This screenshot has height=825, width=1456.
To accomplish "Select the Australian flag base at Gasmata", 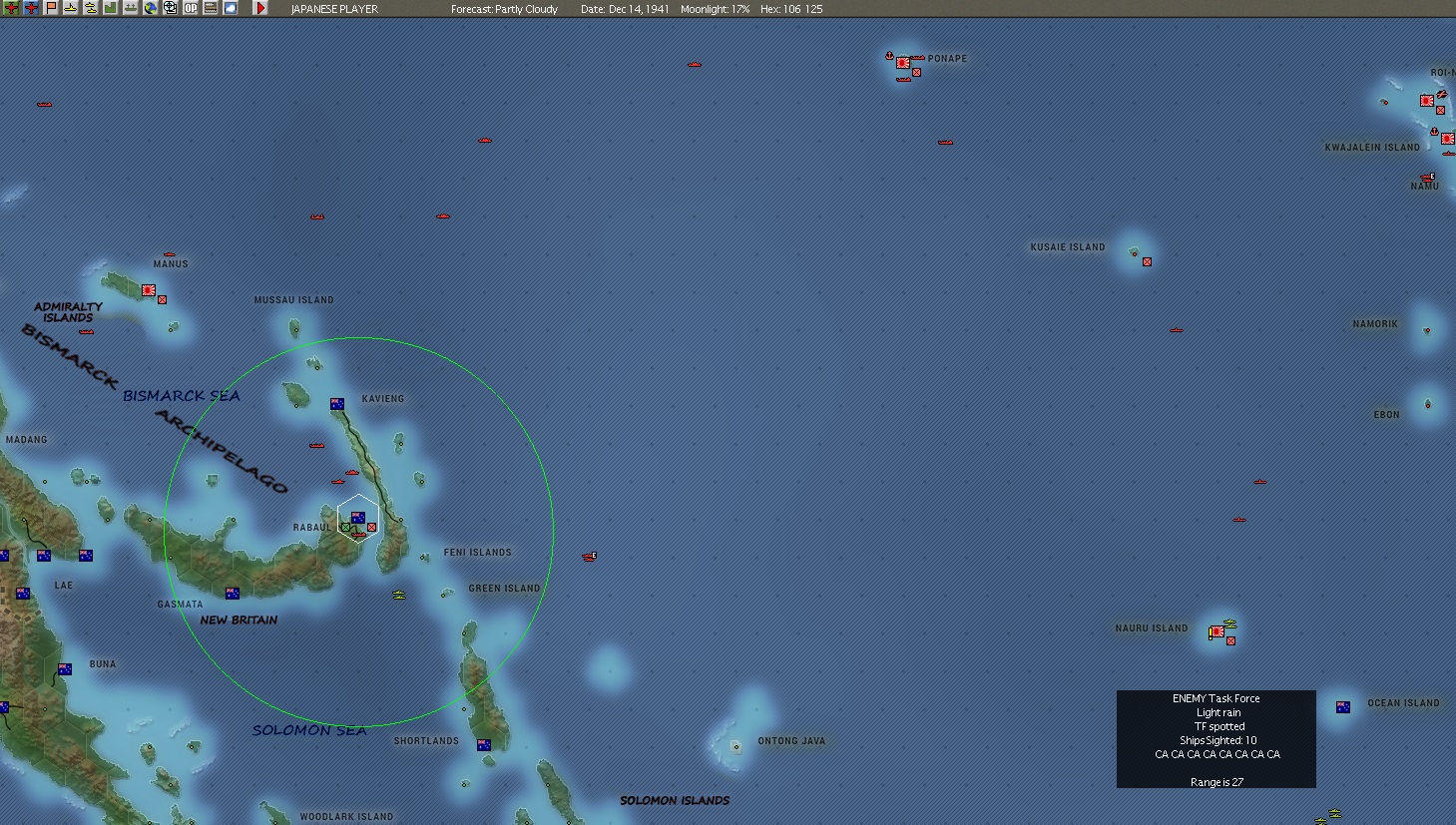I will 233,593.
